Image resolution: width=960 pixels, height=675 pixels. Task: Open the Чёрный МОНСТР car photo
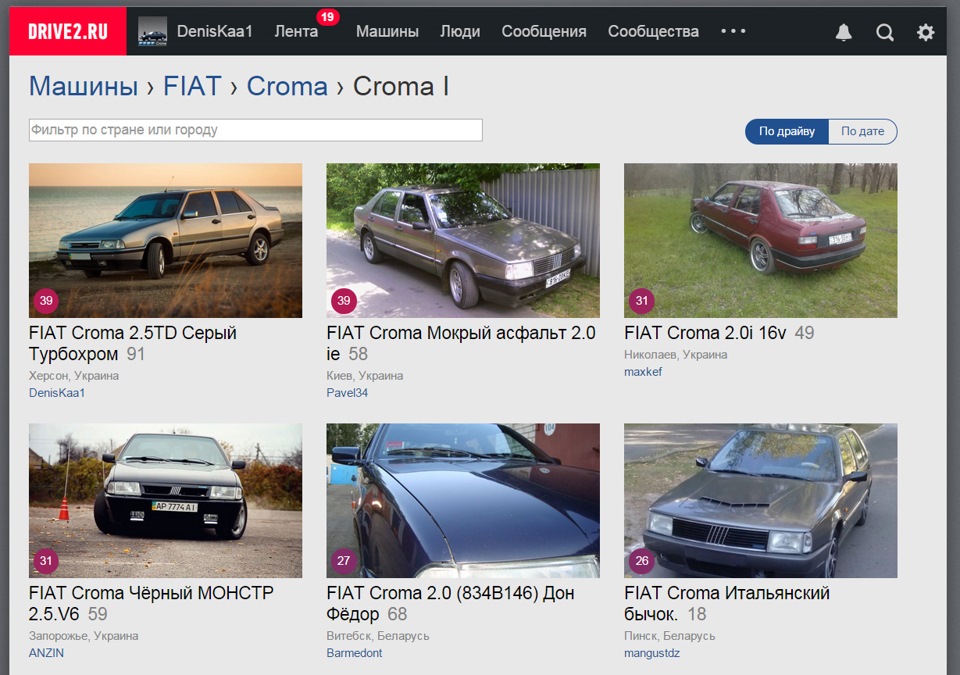[x=165, y=500]
